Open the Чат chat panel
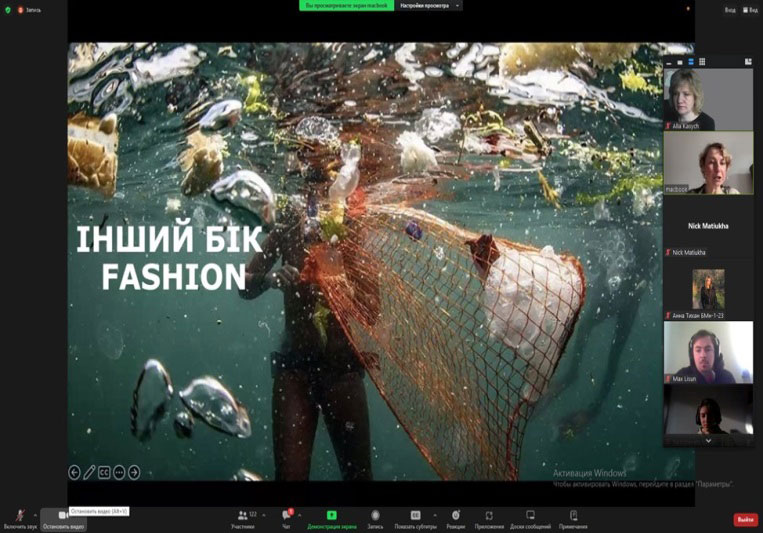763x533 pixels. 286,520
